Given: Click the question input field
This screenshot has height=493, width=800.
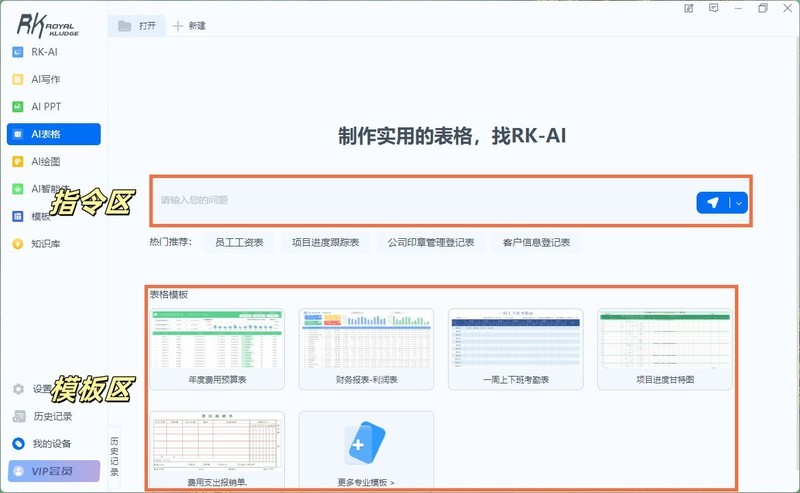Looking at the screenshot, I should point(423,201).
